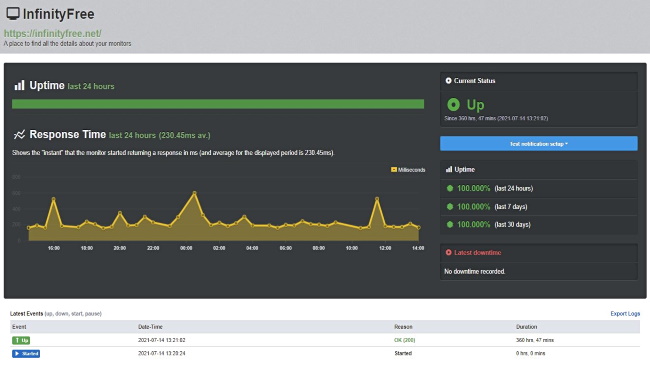Click the small bar icon in Uptime panel header
Image resolution: width=650 pixels, height=365 pixels.
pos(449,169)
